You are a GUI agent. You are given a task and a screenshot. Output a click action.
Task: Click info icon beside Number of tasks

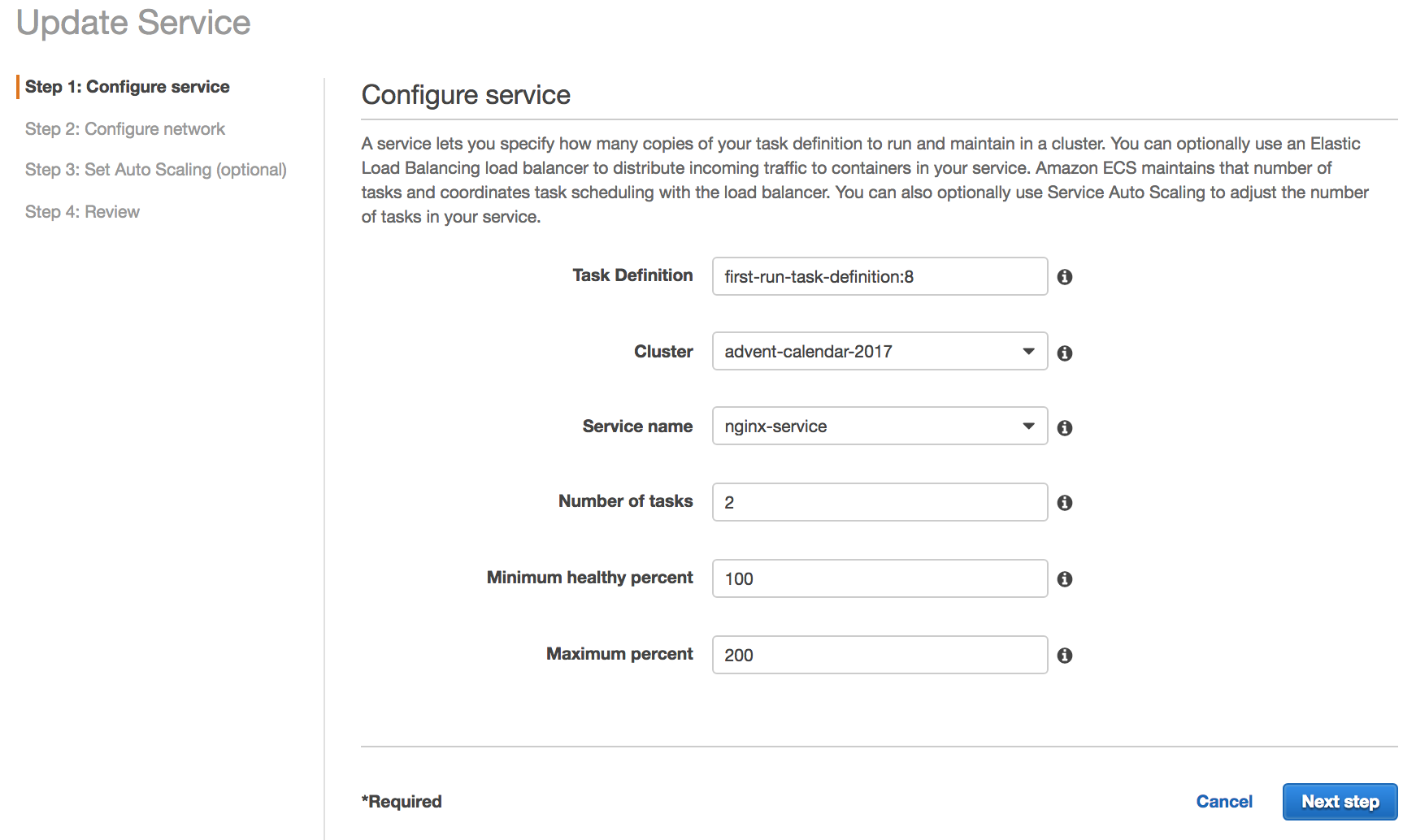click(1065, 503)
